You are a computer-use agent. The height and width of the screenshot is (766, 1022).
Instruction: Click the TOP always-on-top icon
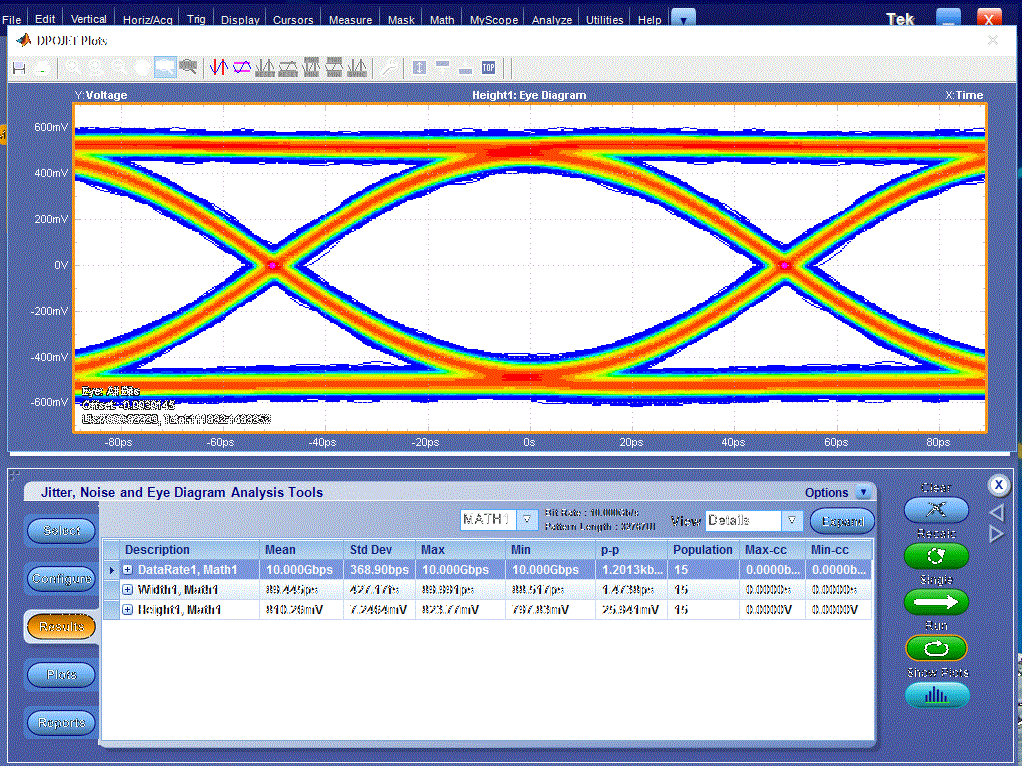pyautogui.click(x=488, y=67)
